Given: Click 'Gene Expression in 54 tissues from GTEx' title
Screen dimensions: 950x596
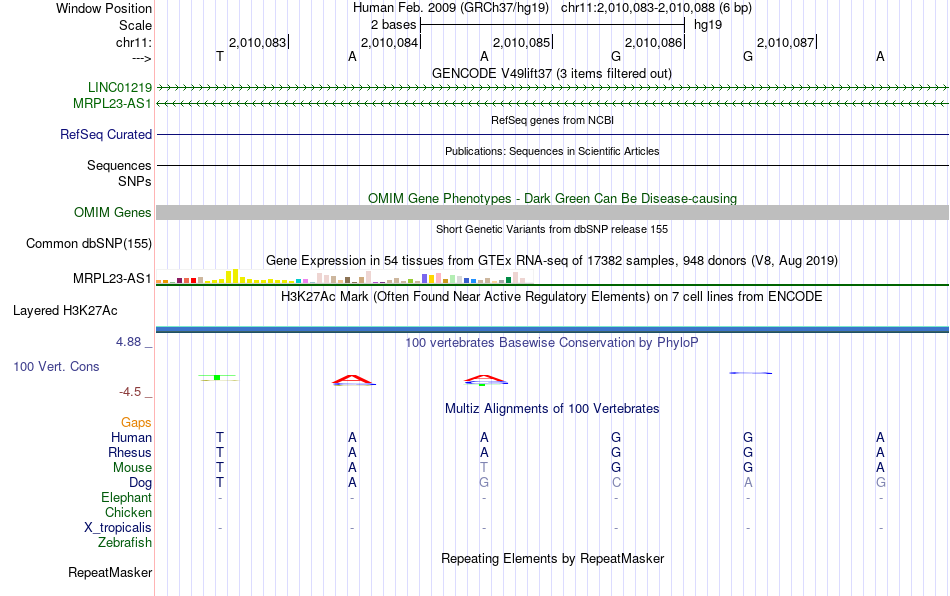Looking at the screenshot, I should (552, 260).
